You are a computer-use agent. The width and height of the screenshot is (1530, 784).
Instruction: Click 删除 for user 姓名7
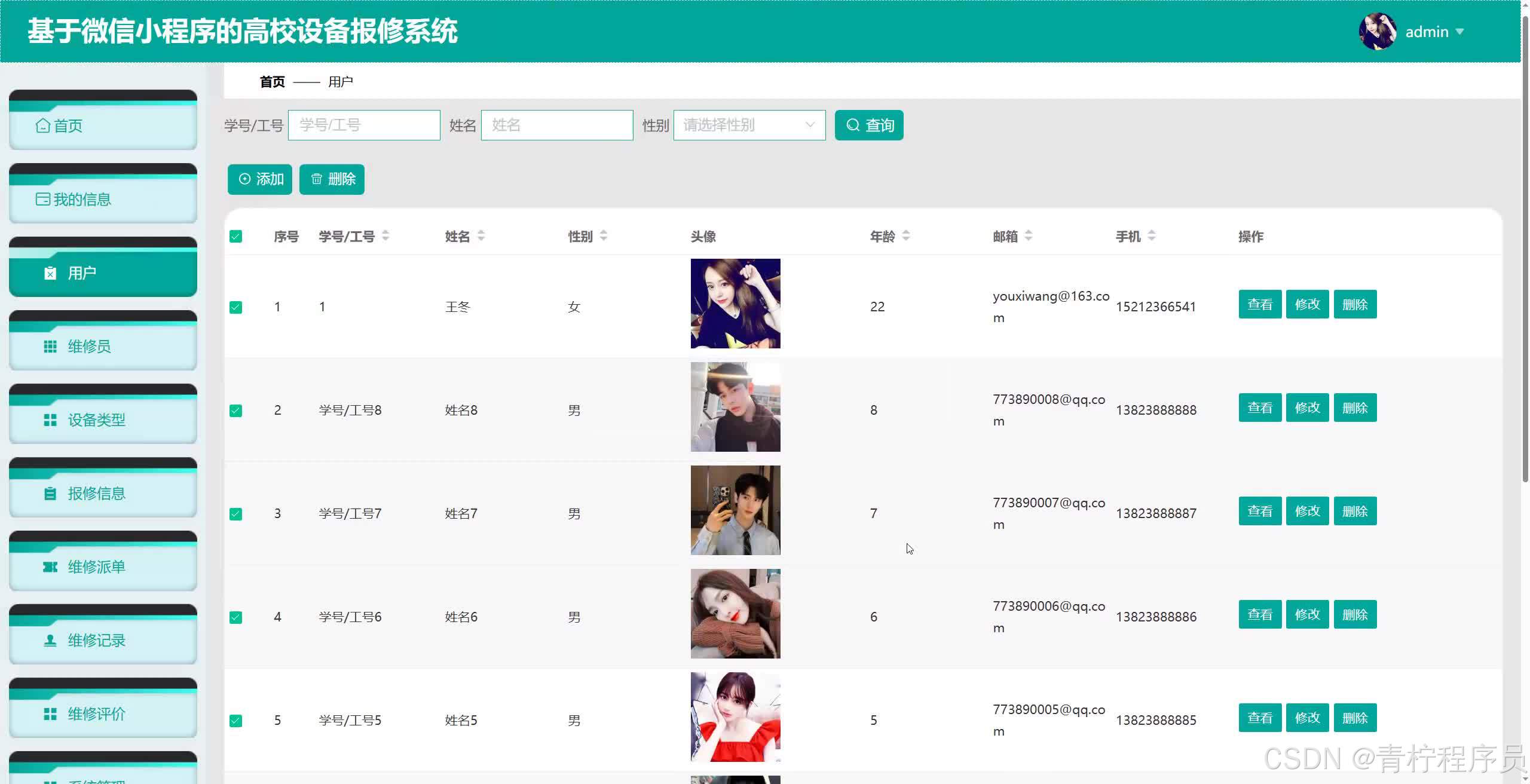pyautogui.click(x=1355, y=511)
